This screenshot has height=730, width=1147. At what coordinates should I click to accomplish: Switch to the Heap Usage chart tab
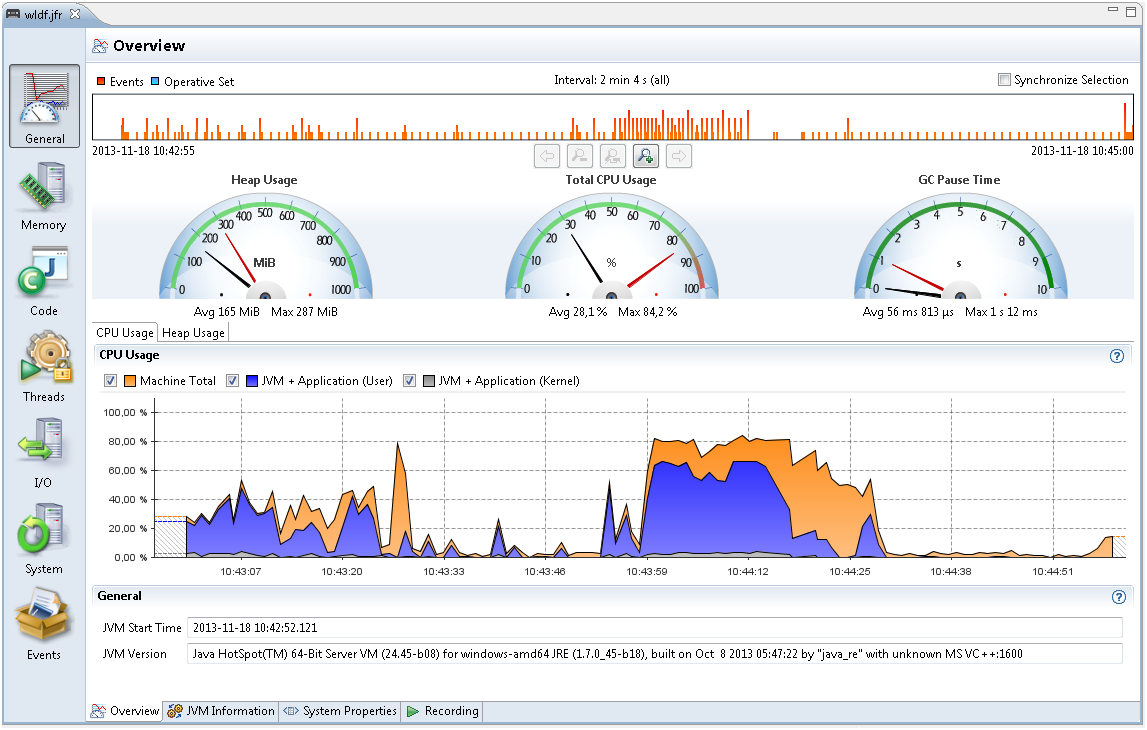[194, 333]
